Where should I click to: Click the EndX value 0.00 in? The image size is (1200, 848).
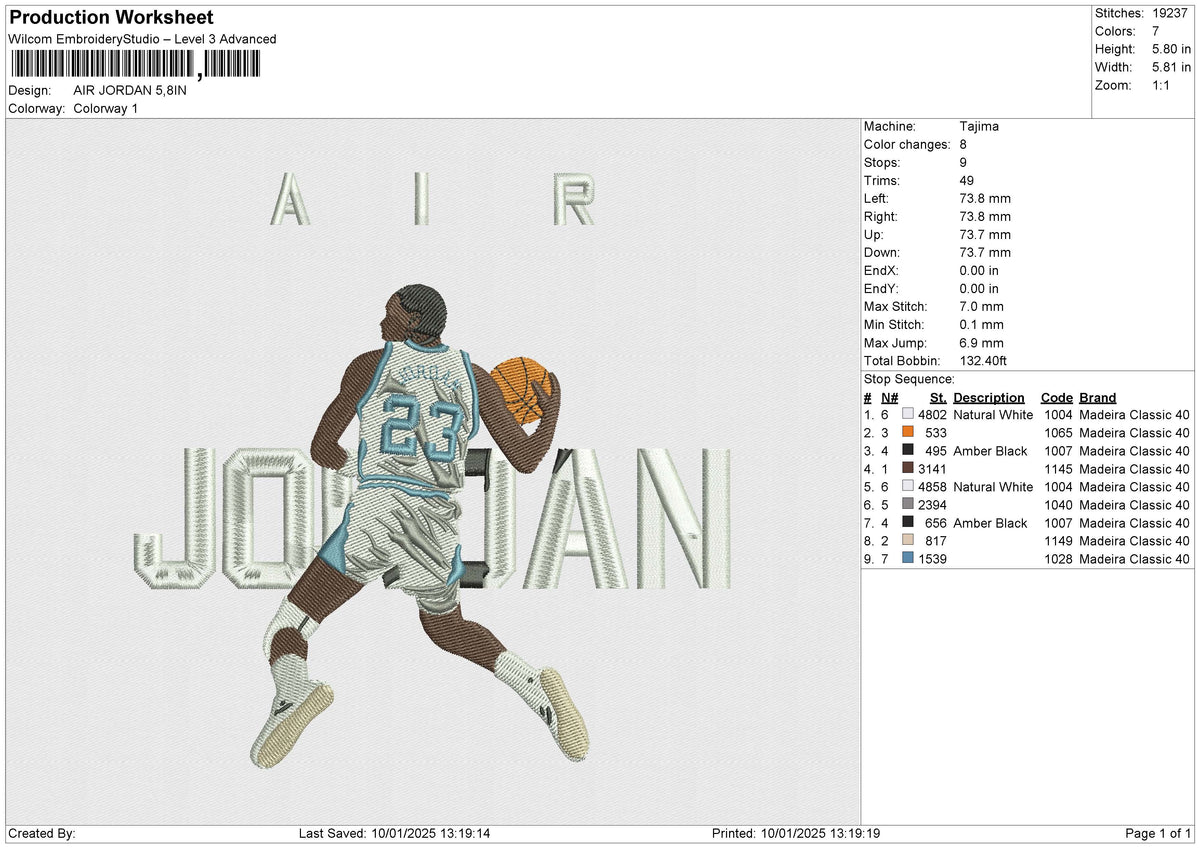(x=979, y=270)
